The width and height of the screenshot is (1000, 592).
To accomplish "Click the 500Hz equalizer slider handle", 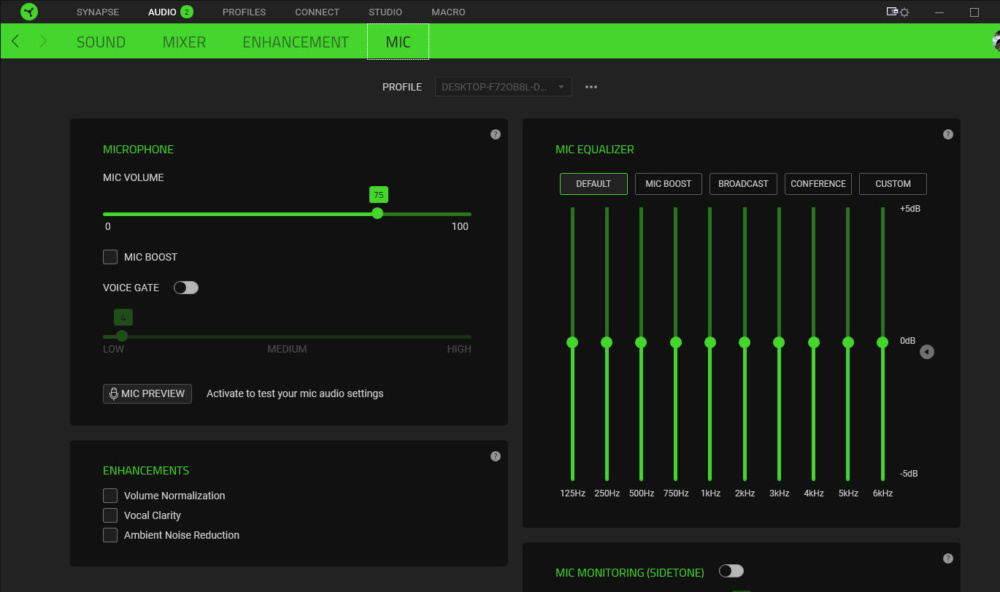I will pos(641,343).
